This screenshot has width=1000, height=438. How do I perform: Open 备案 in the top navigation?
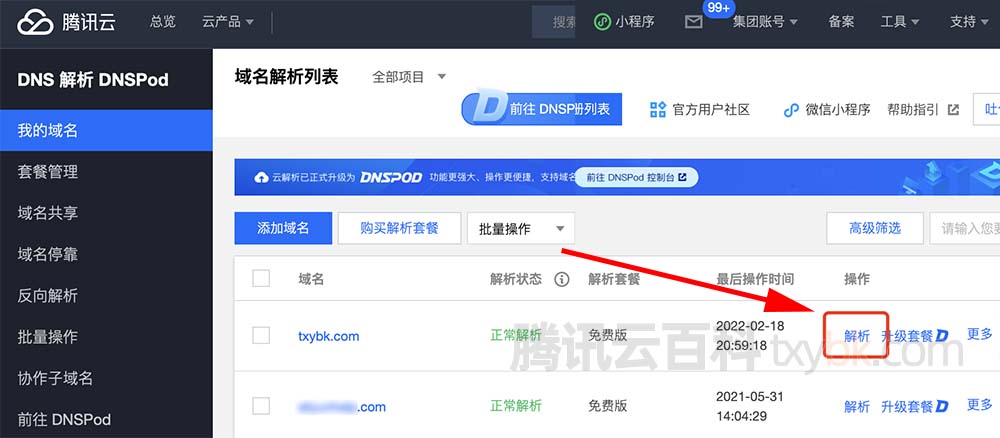[x=841, y=22]
